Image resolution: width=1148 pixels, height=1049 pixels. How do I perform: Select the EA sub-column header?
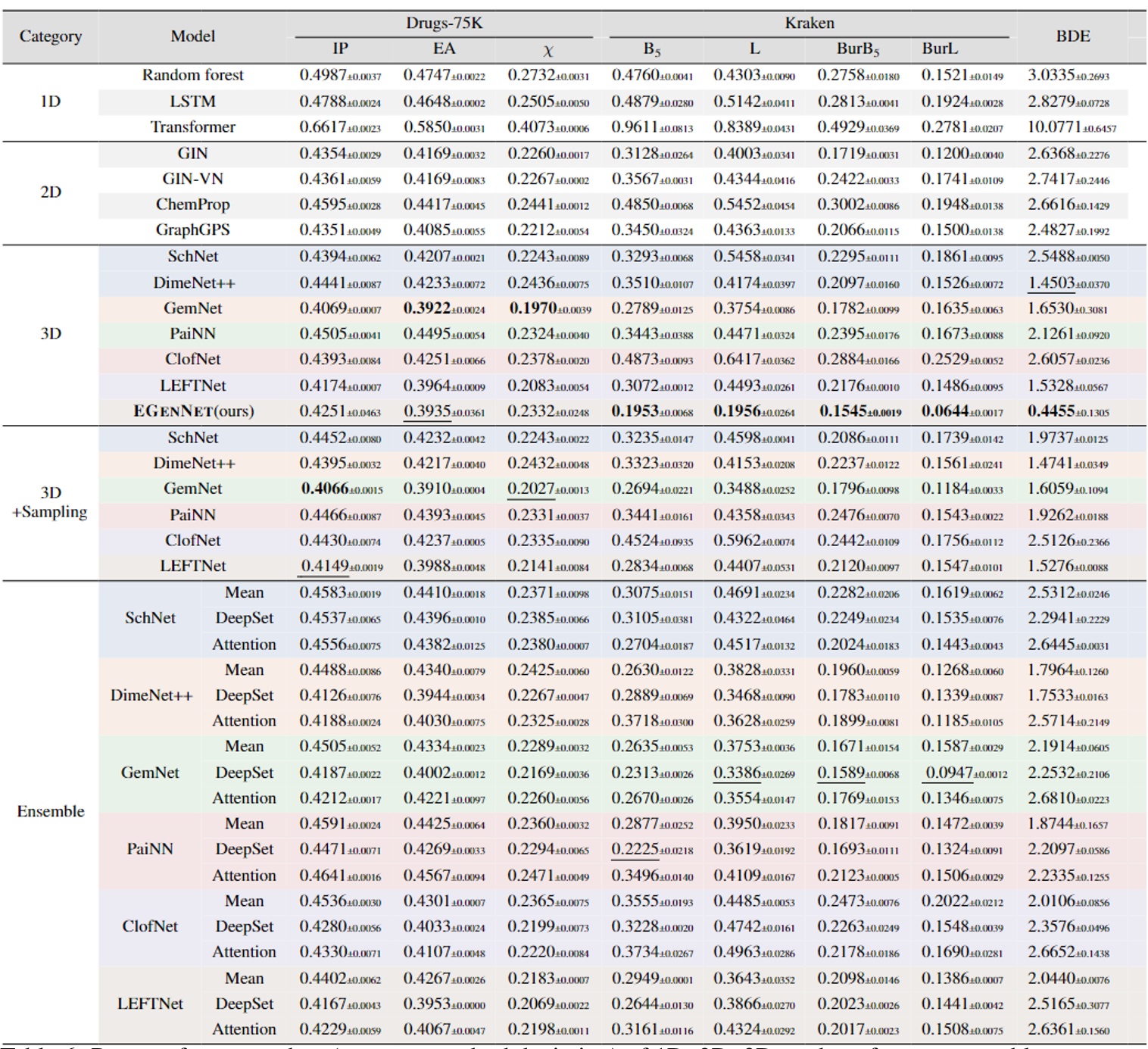click(444, 47)
